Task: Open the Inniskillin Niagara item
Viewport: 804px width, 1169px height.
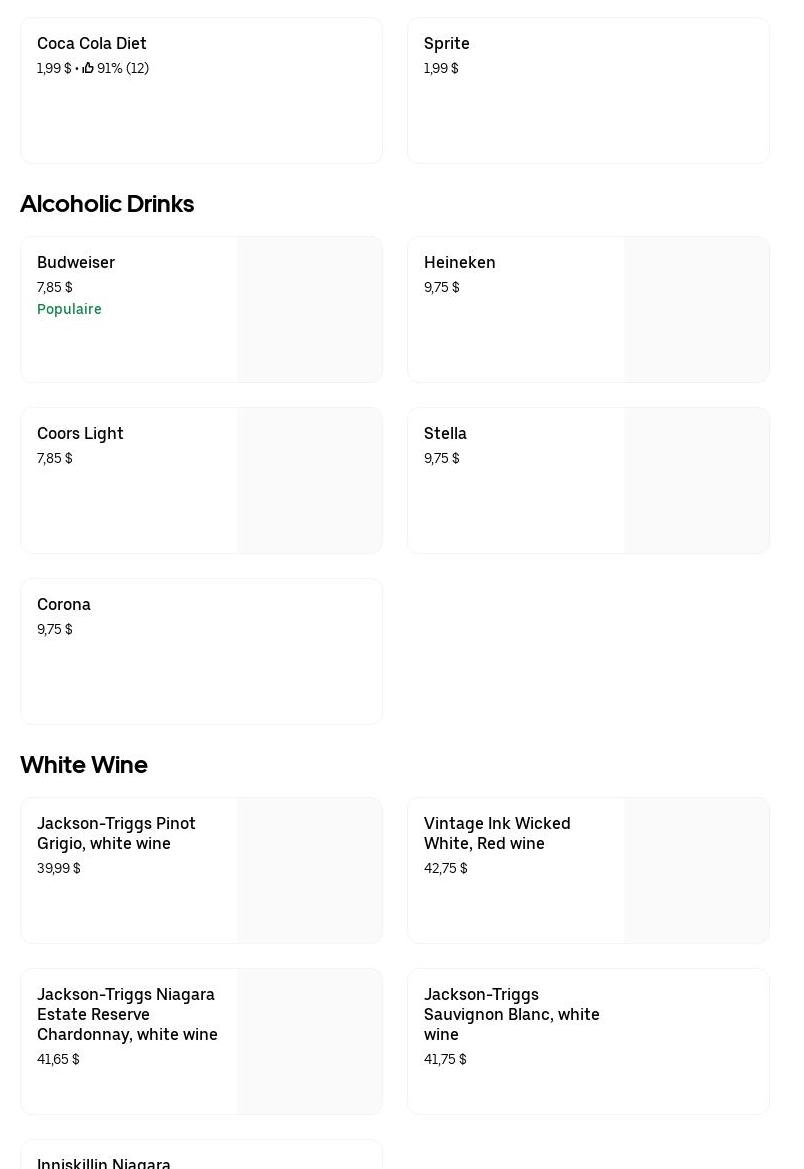Action: (x=104, y=1162)
